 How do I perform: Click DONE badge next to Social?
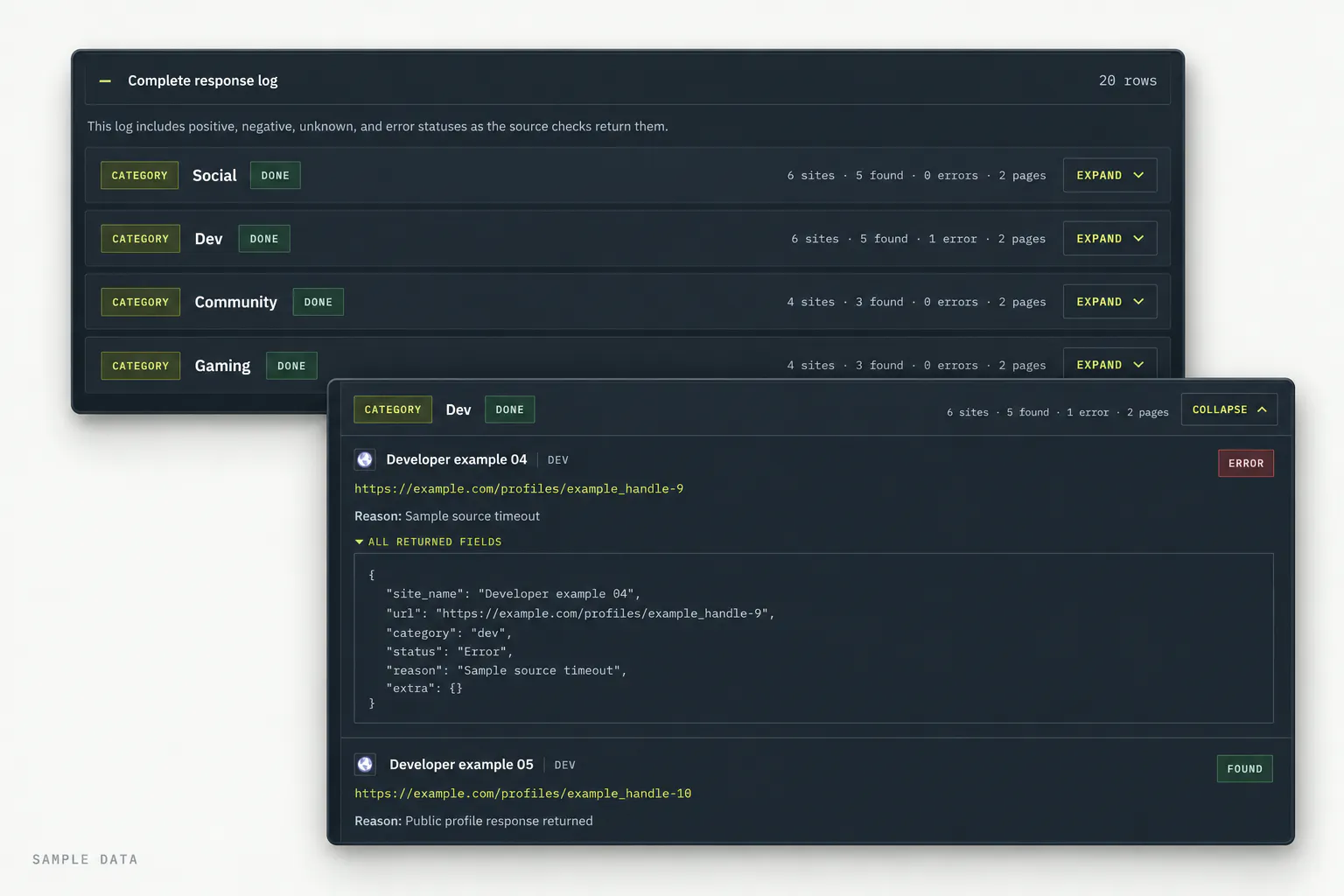point(275,175)
